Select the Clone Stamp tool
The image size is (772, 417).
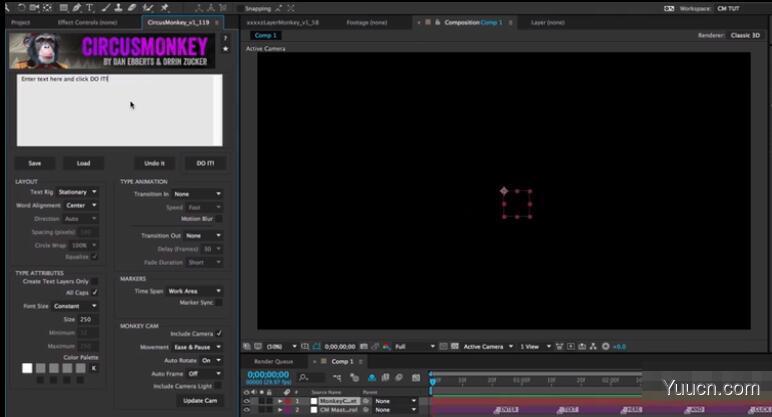[x=118, y=7]
